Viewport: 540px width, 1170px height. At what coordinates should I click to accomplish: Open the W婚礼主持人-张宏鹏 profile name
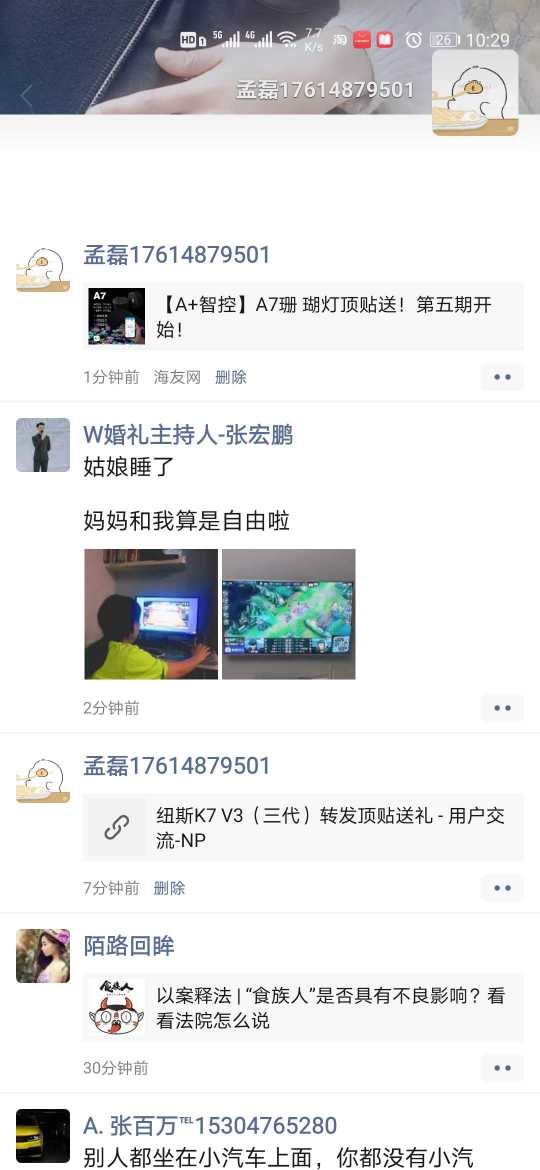pos(188,434)
